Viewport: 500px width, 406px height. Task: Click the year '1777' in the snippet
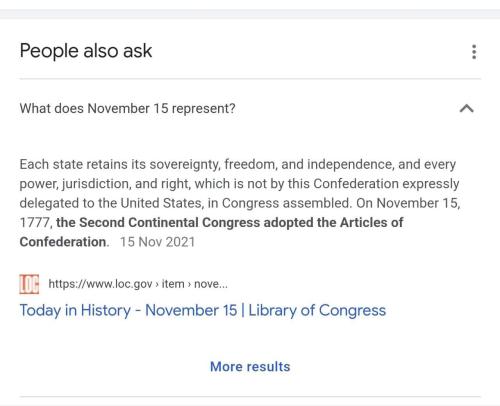coord(34,222)
